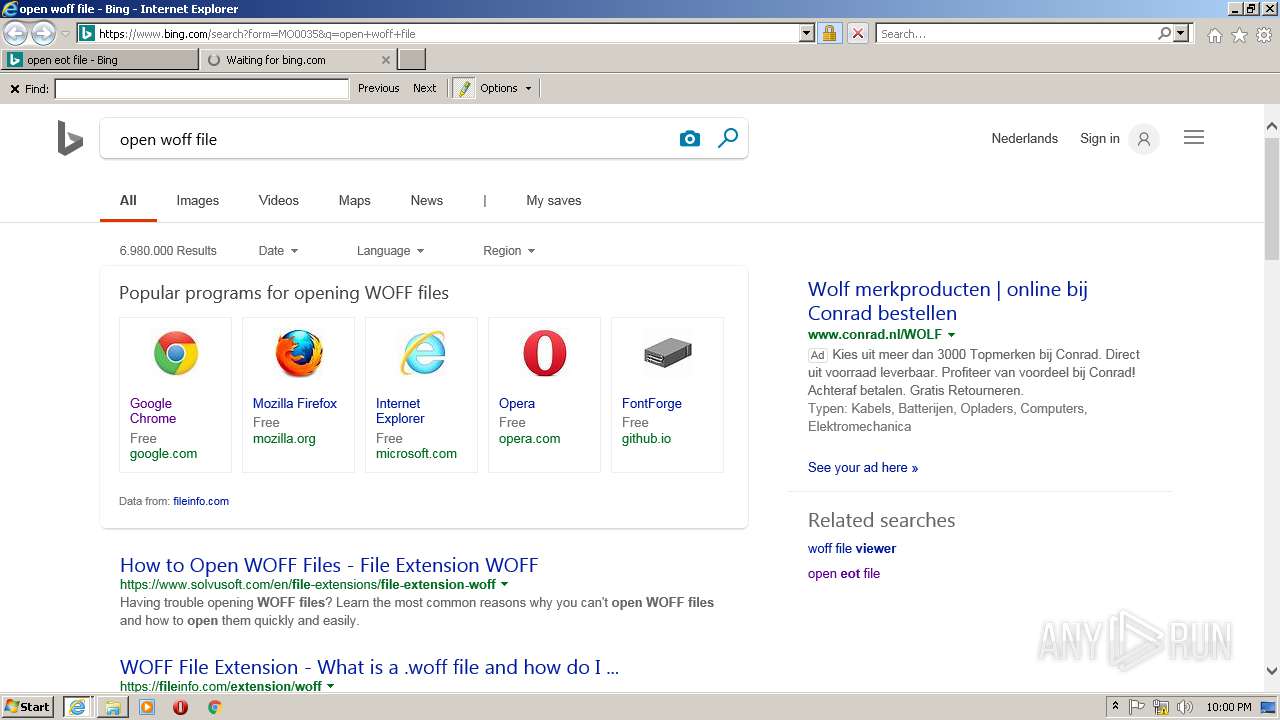Open Opera from the taskbar
1280x720 pixels.
coord(181,707)
